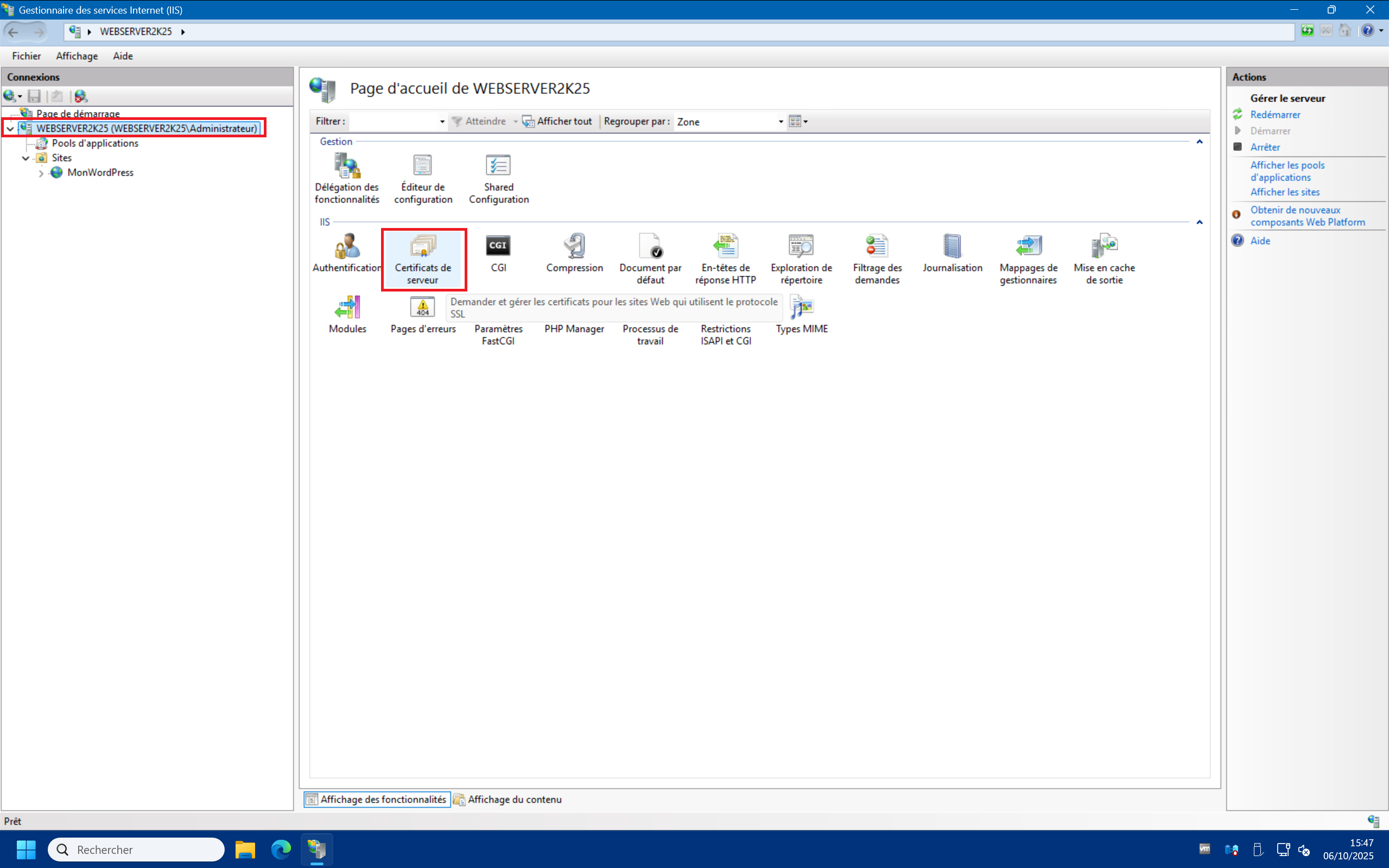Viewport: 1389px width, 868px height.
Task: Open the Affichage menu
Action: [x=77, y=56]
